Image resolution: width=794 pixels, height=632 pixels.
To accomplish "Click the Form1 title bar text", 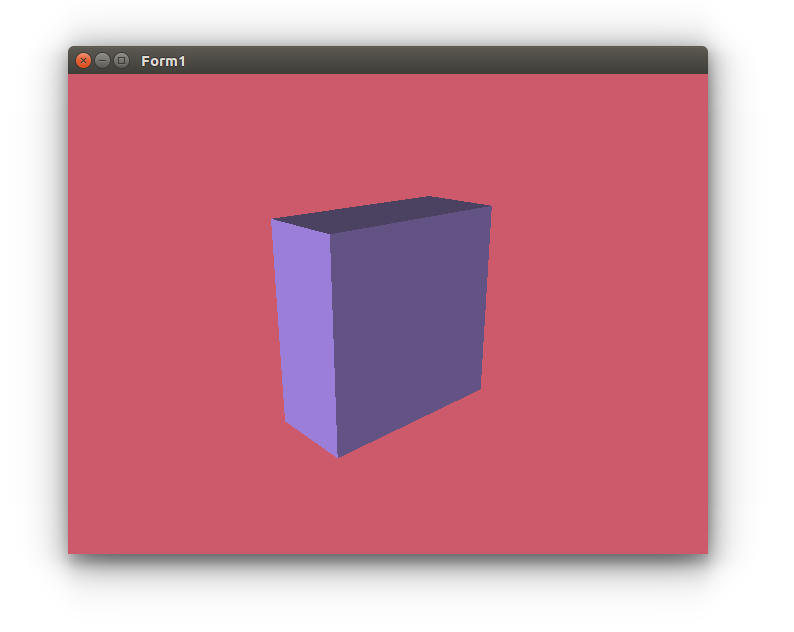I will pos(163,61).
